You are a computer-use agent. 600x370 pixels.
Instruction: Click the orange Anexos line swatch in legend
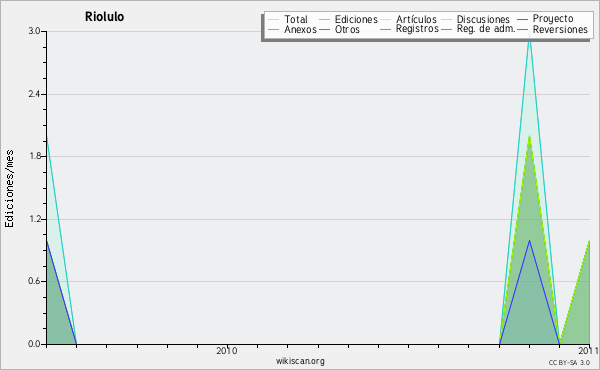click(x=274, y=29)
